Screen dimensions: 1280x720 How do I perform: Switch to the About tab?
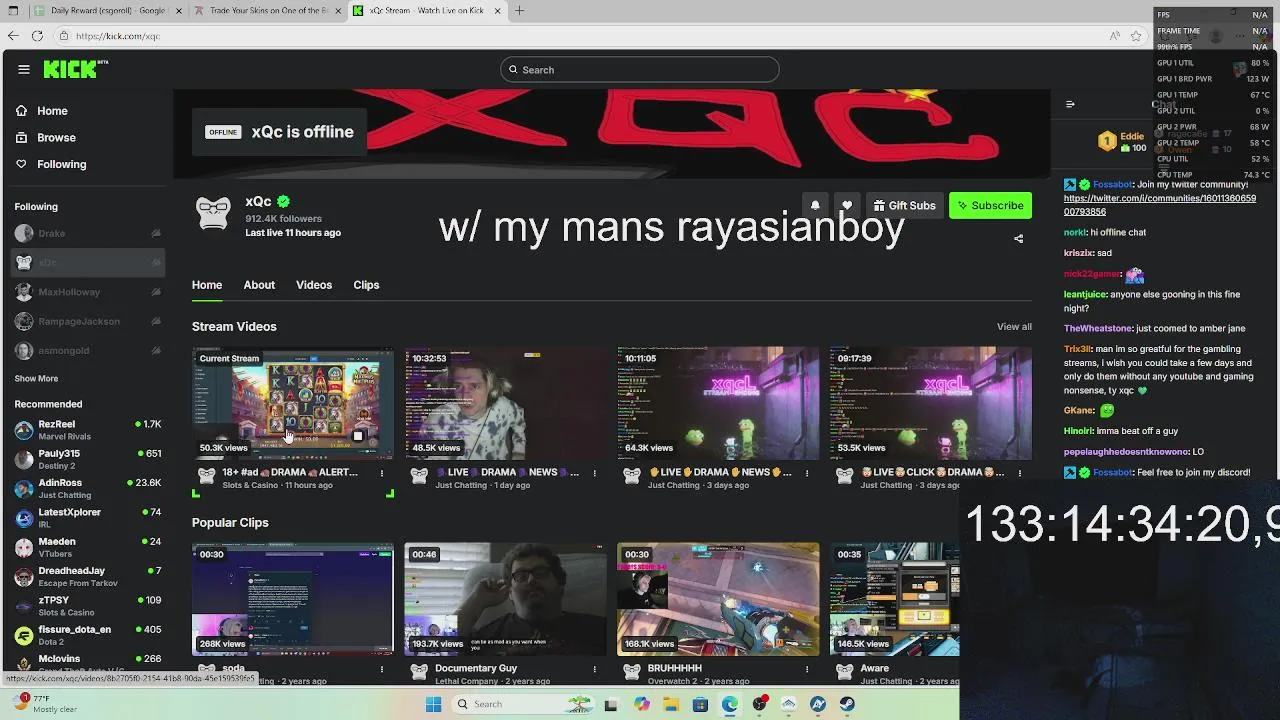[x=259, y=285]
